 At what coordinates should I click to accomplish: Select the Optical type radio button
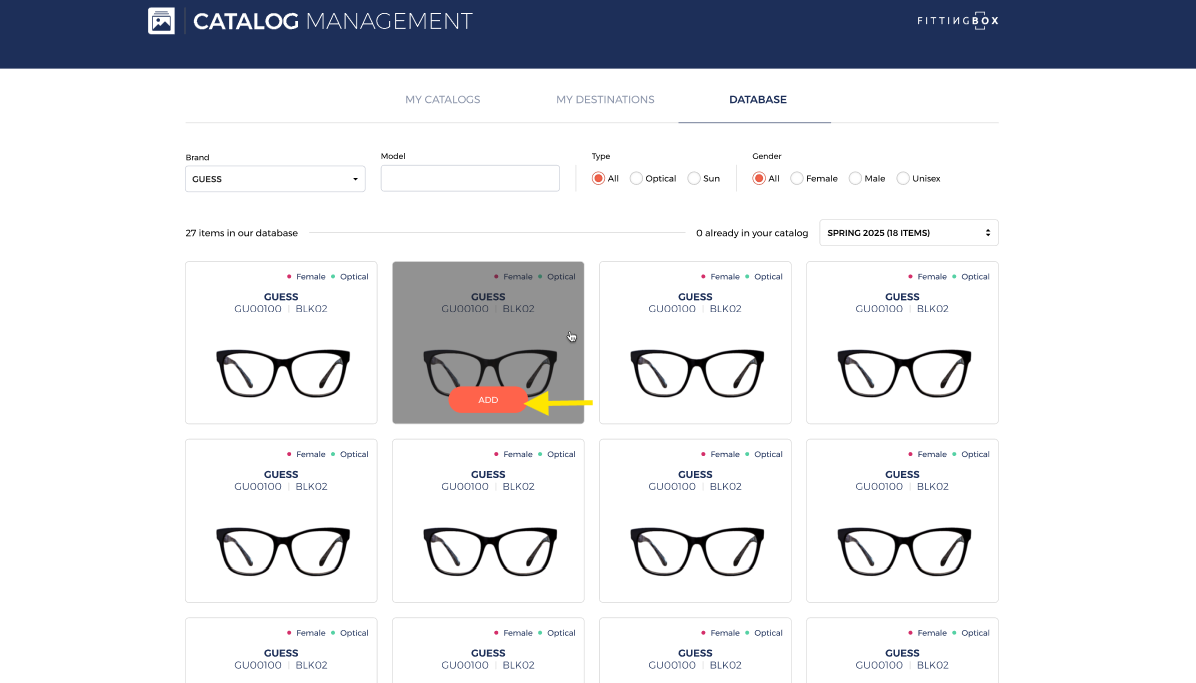pyautogui.click(x=636, y=179)
